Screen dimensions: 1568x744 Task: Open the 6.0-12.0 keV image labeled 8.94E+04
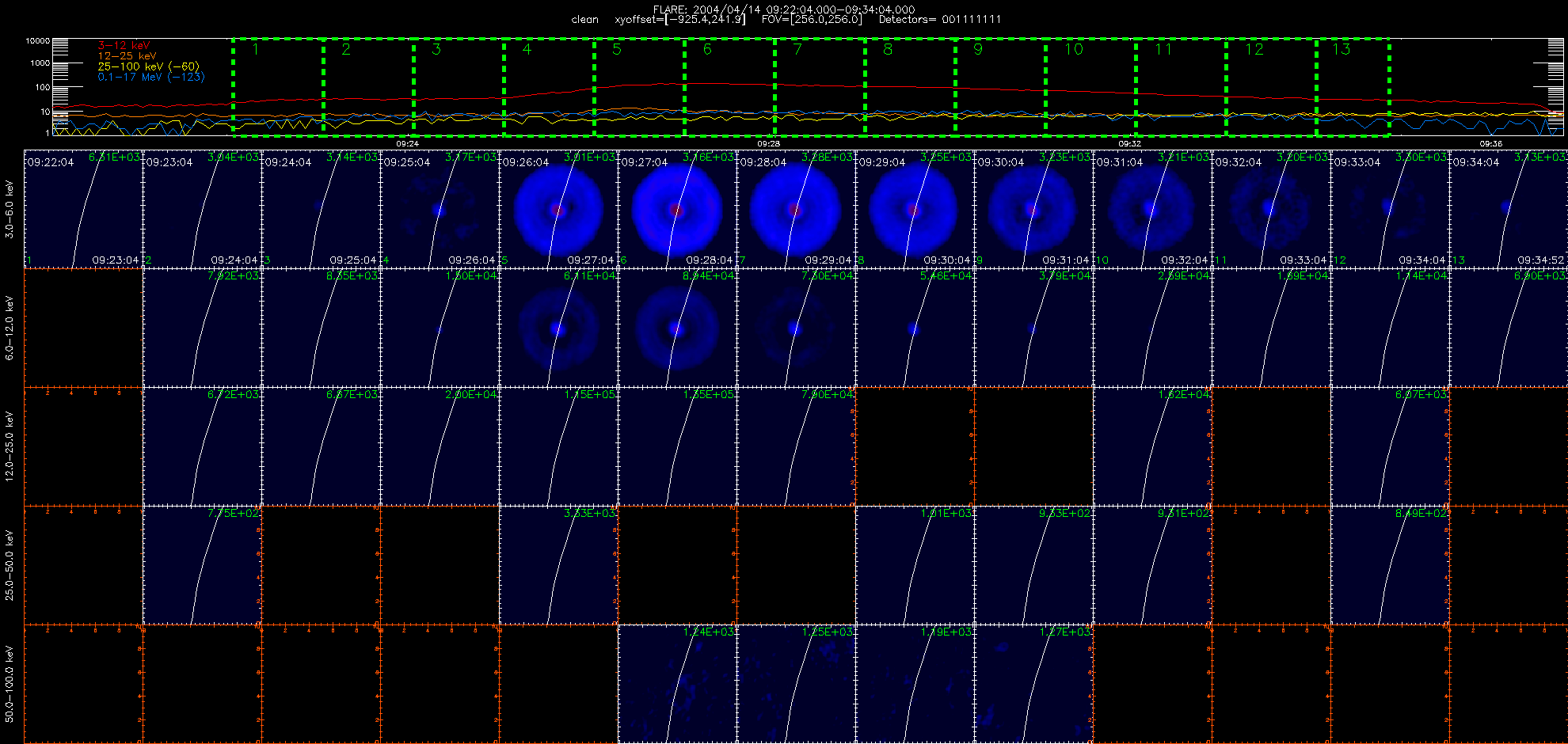pyautogui.click(x=677, y=328)
